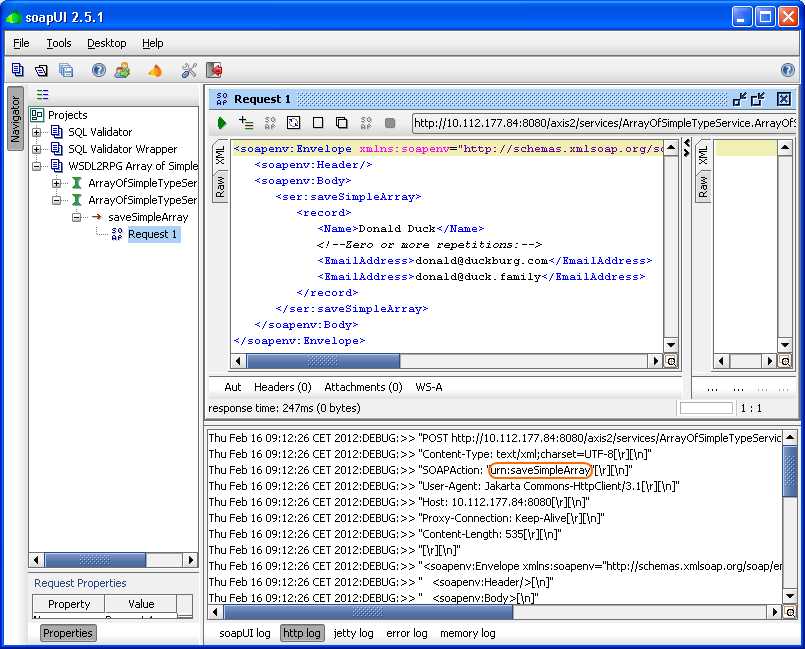Image resolution: width=805 pixels, height=649 pixels.
Task: Click the request editor search magnifier icon
Action: [671, 361]
